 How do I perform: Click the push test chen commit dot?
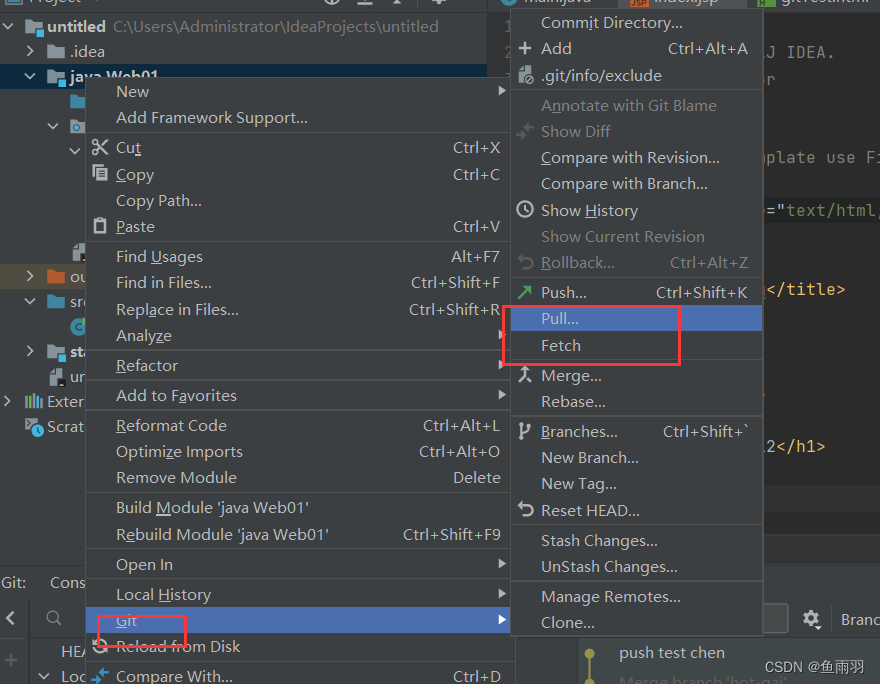tap(589, 653)
